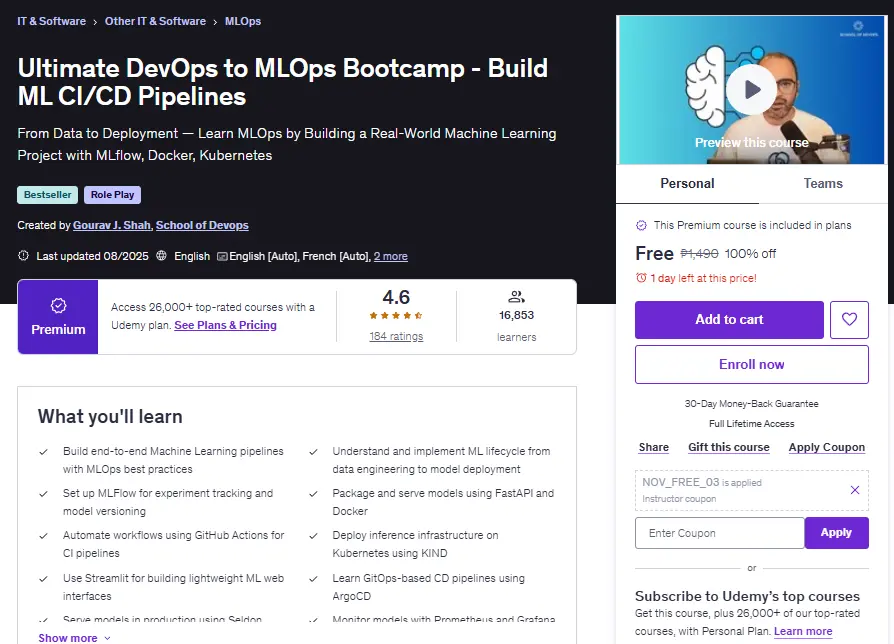Click the checkmark beside Automate workflows using GitHub
This screenshot has width=894, height=644.
click(43, 536)
